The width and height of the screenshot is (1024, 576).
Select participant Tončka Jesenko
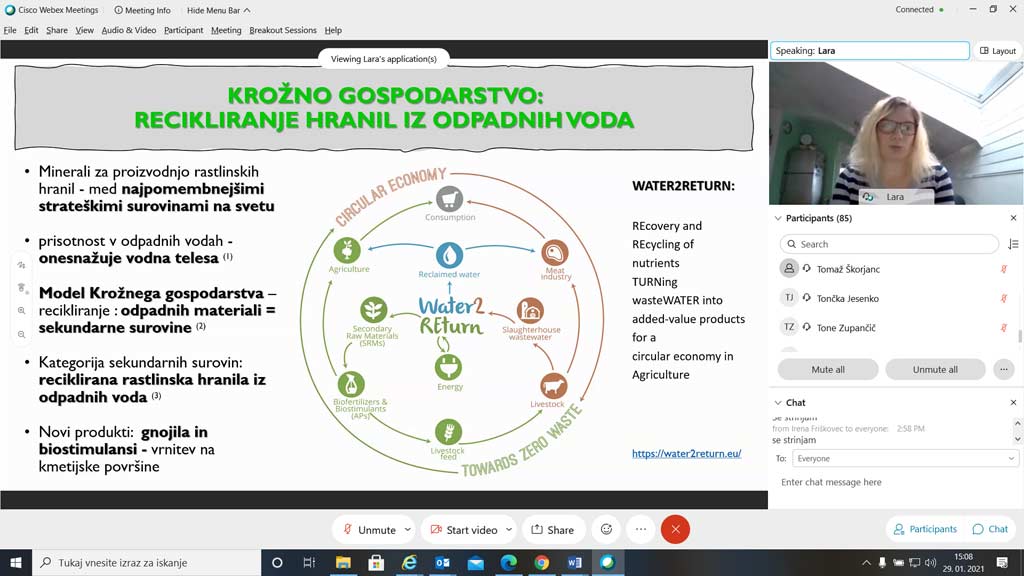[x=848, y=298]
